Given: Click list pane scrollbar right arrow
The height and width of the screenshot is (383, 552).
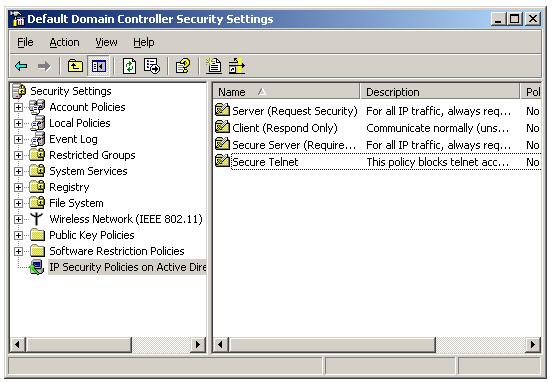Looking at the screenshot, I should pyautogui.click(x=533, y=344).
